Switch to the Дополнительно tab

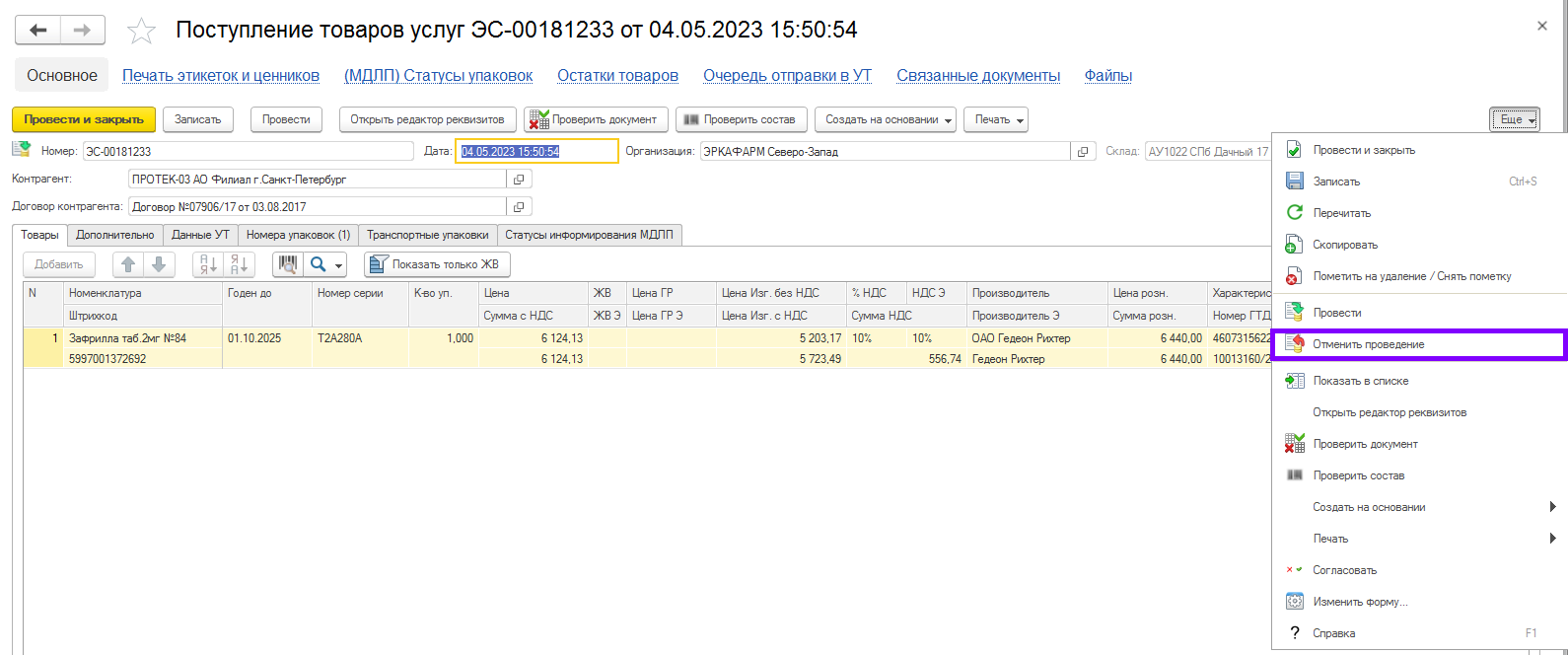click(x=115, y=235)
